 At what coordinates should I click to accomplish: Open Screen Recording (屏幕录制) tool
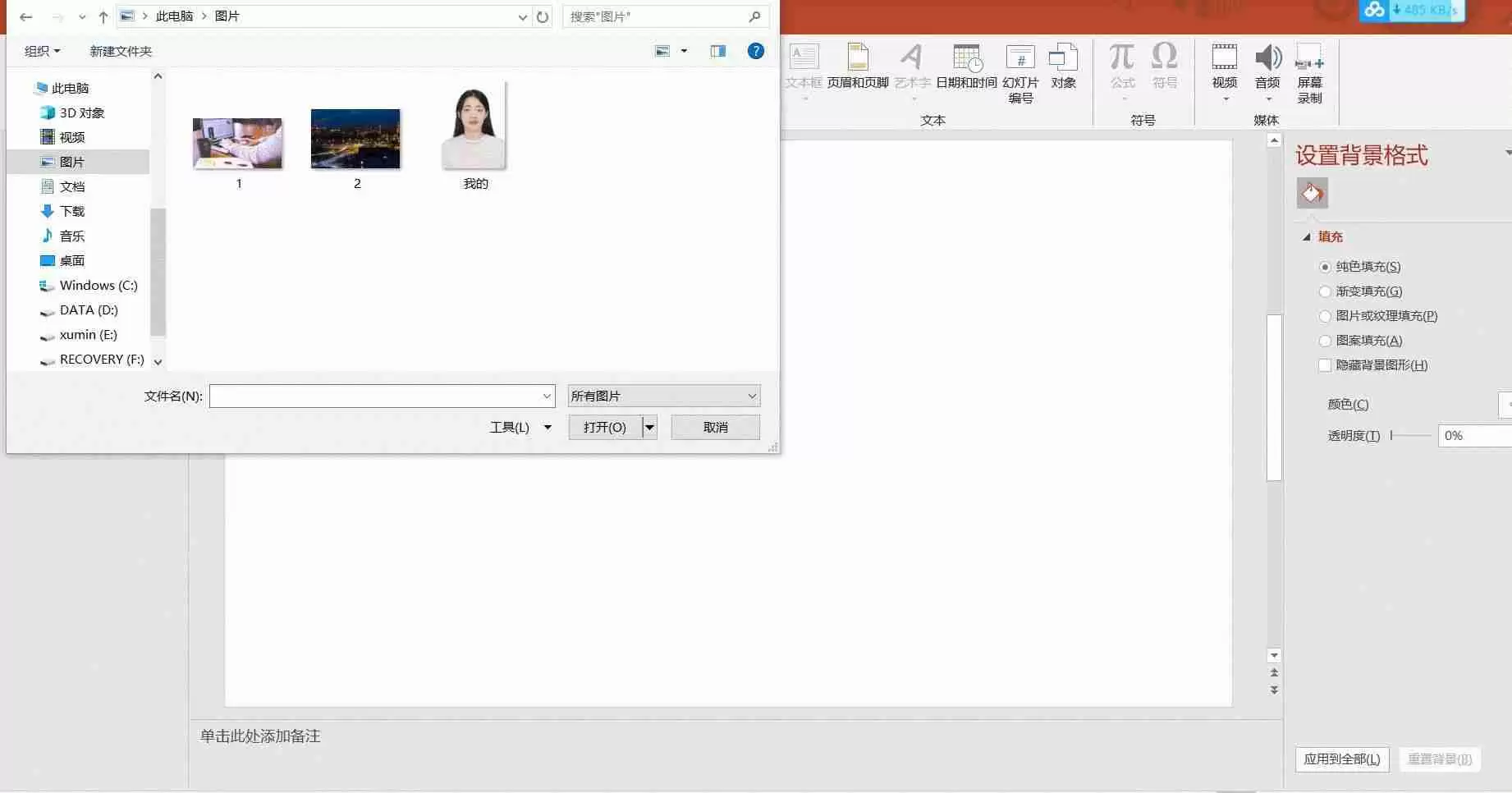tap(1309, 58)
